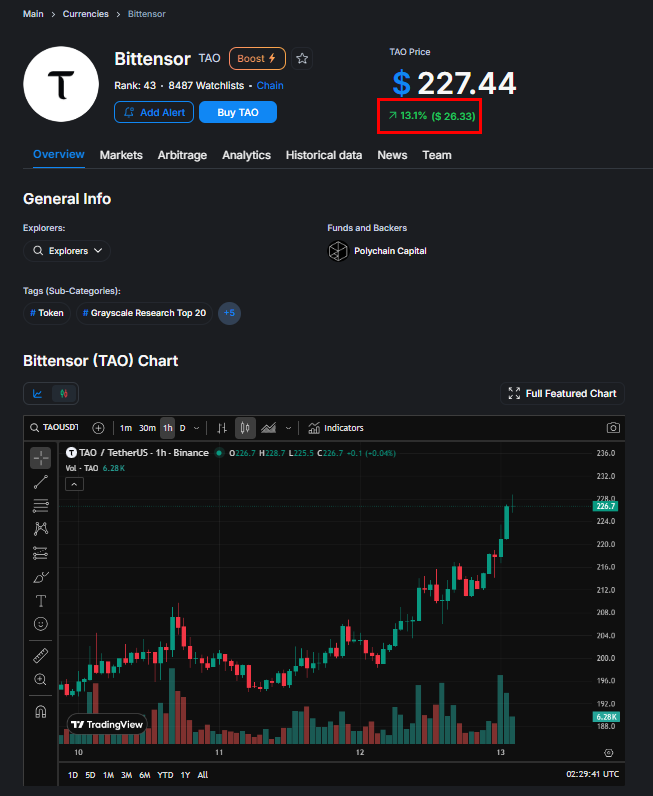
Task: Select the bars chart style icon
Action: click(x=222, y=428)
